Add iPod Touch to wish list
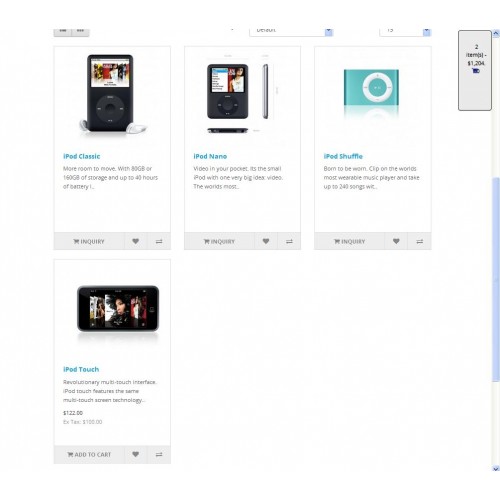The image size is (500, 500). (135, 454)
